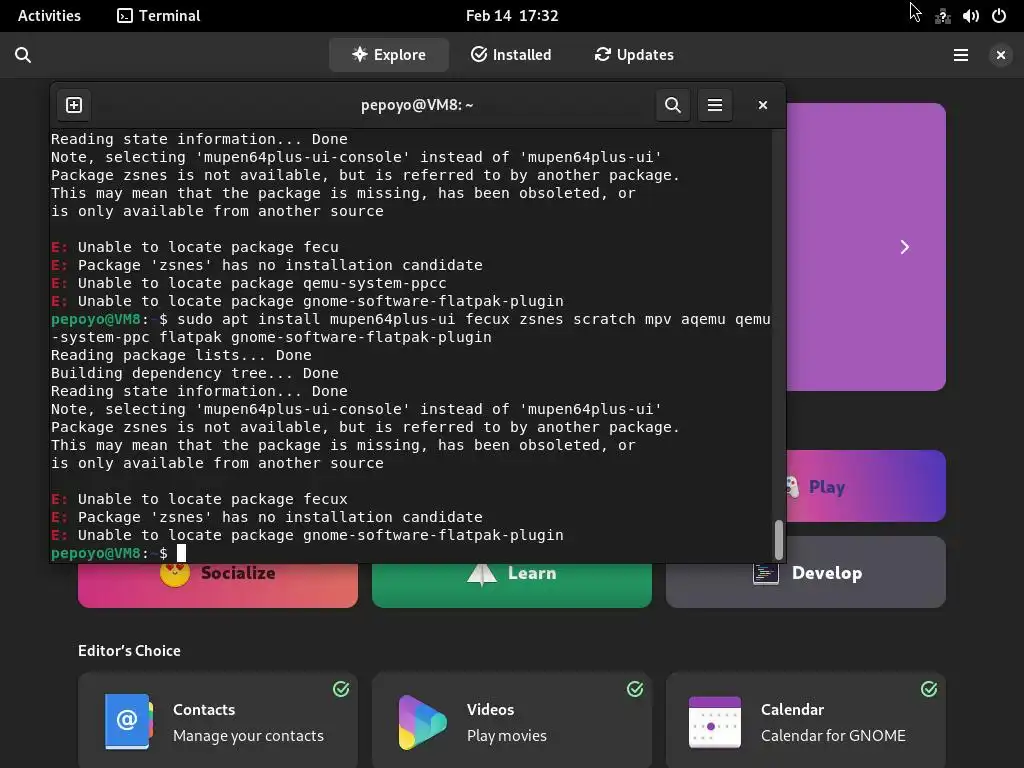This screenshot has height=768, width=1024.
Task: Click the Contacts installed checkmark
Action: pyautogui.click(x=341, y=689)
